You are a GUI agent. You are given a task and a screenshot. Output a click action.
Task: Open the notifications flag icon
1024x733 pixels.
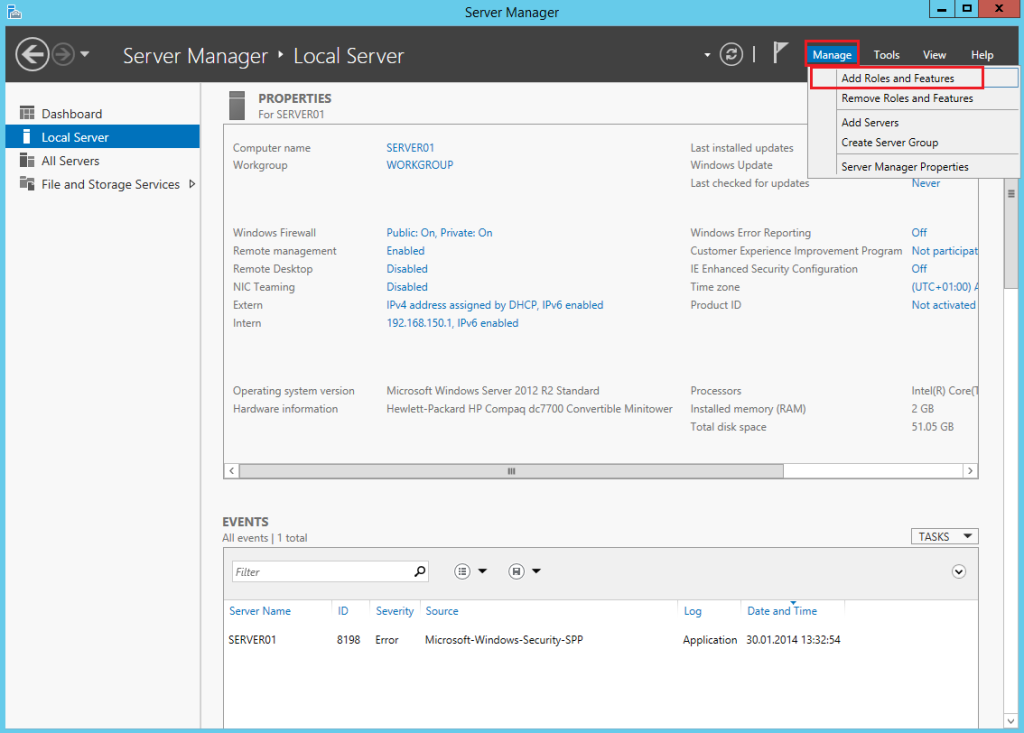(781, 54)
